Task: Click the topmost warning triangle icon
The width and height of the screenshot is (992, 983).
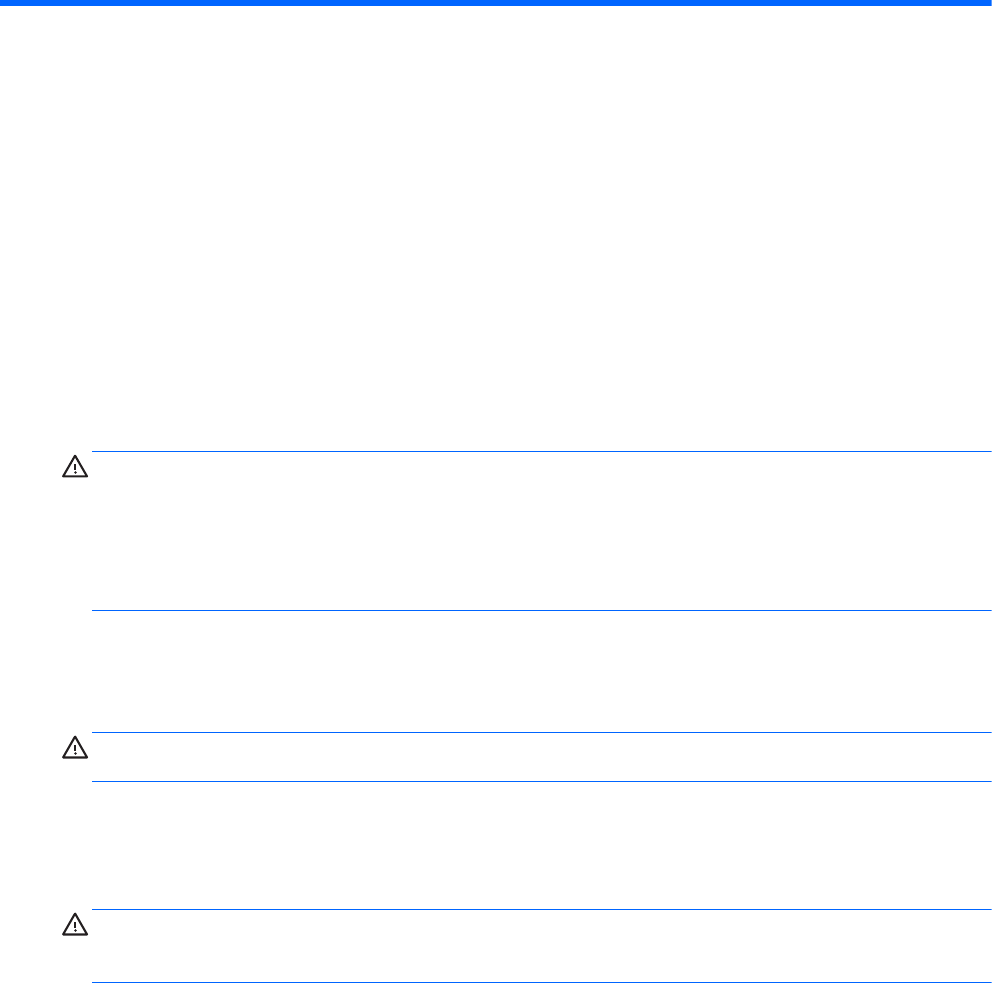Action: coord(75,467)
